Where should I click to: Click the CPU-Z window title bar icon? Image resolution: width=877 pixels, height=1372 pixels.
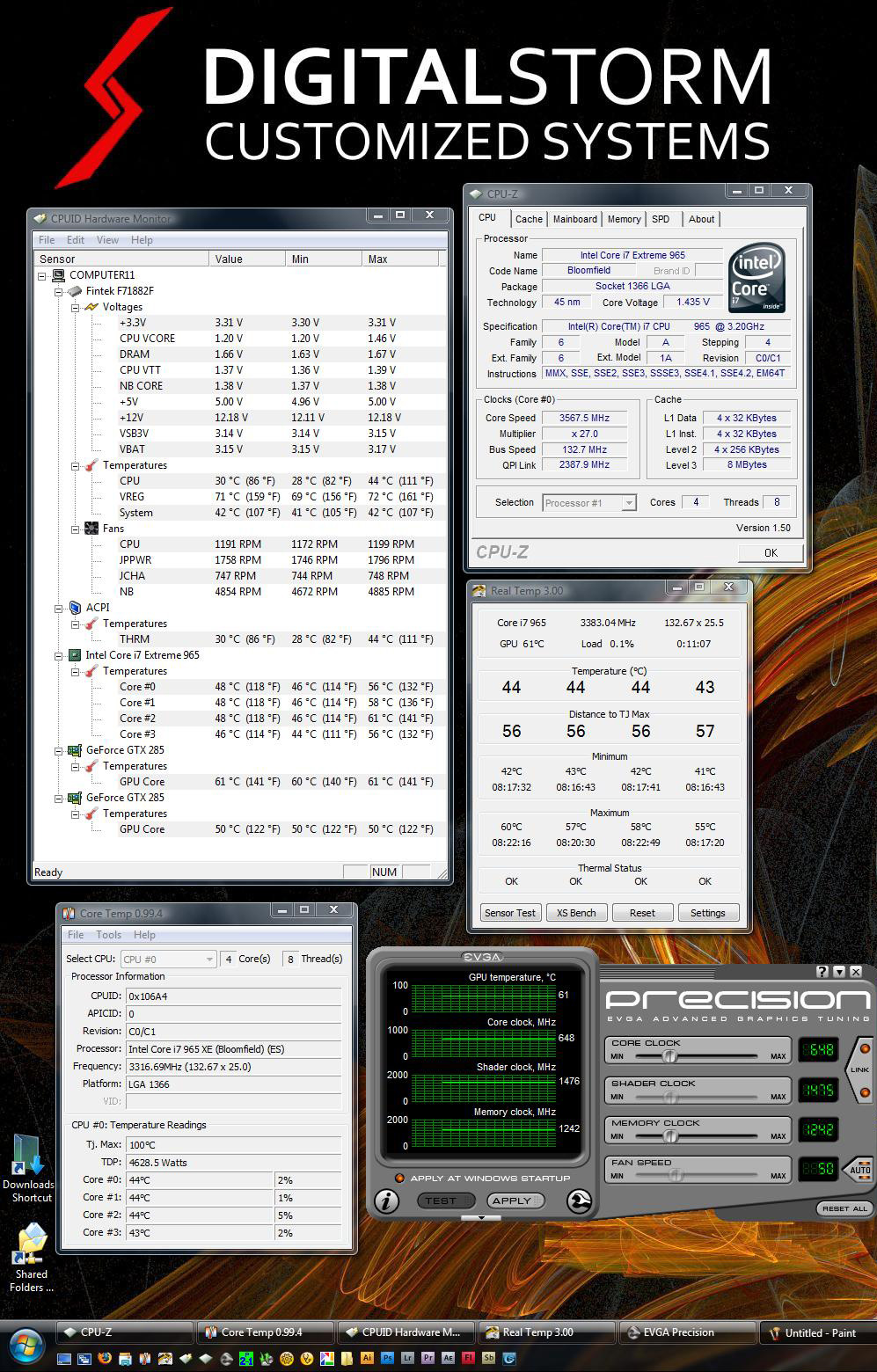[476, 193]
